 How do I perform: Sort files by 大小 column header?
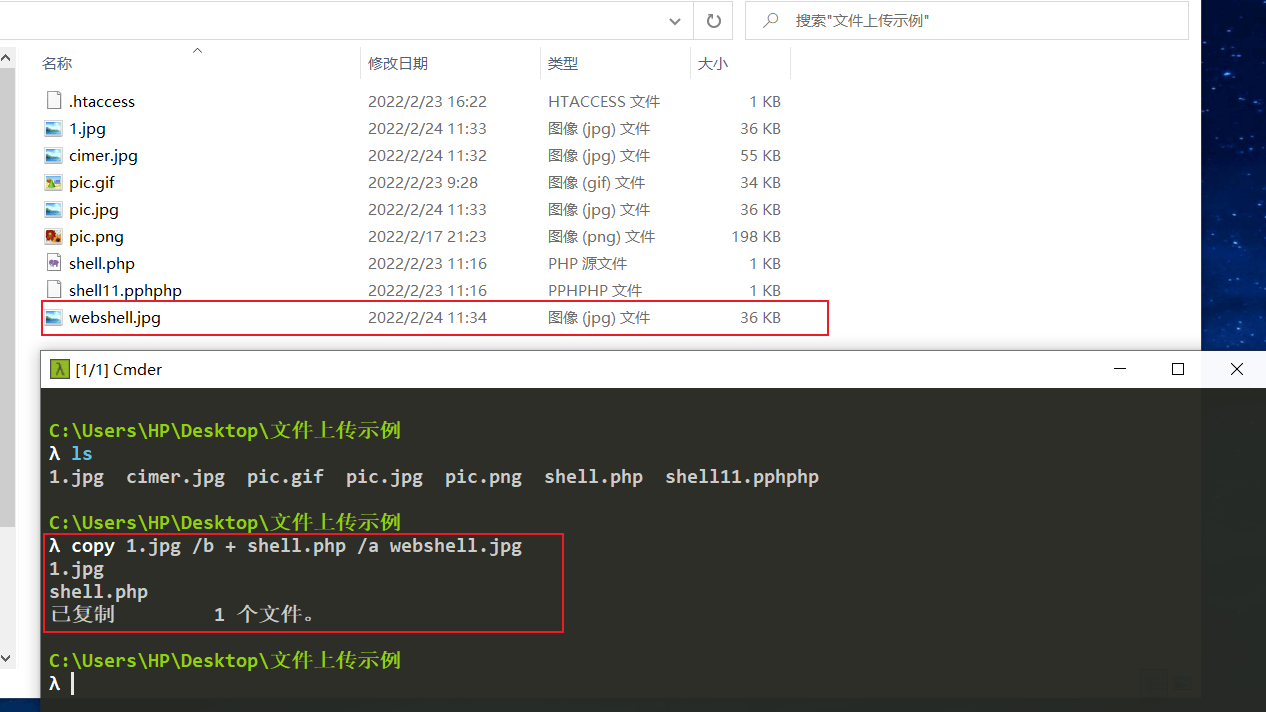coord(712,63)
